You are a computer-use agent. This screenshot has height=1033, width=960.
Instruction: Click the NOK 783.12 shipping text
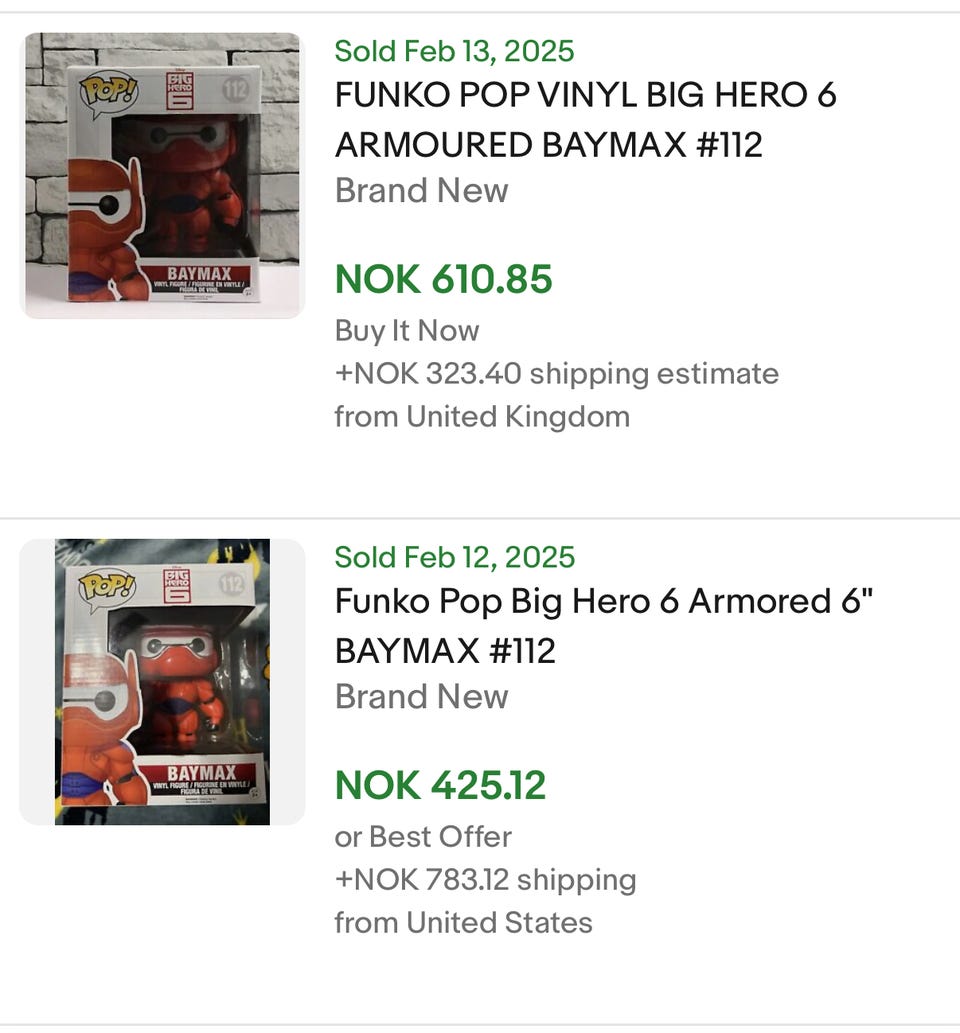pos(485,879)
